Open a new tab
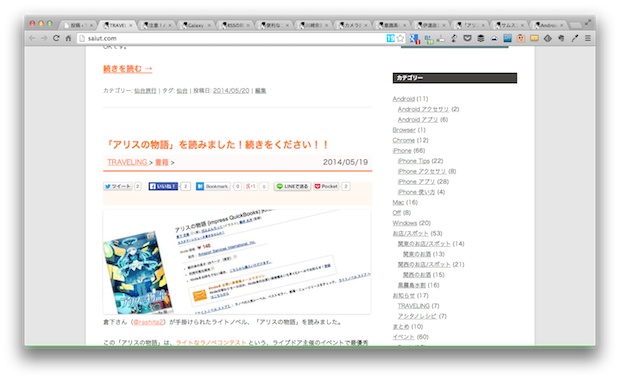Screen dimensions: 620x380 [x=575, y=25]
